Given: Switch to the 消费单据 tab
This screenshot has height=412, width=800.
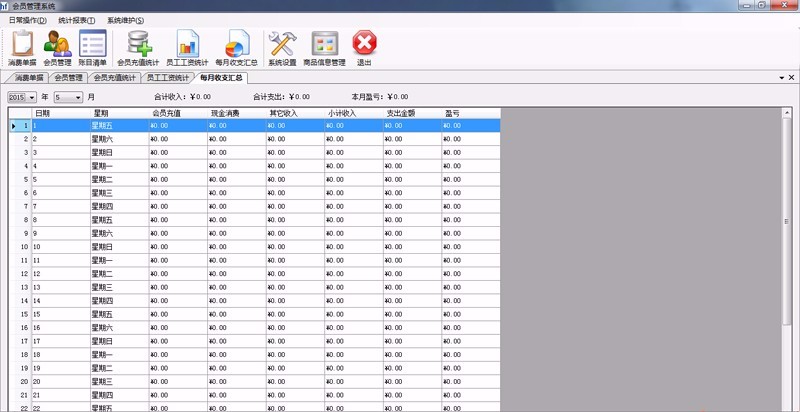Looking at the screenshot, I should (29, 78).
